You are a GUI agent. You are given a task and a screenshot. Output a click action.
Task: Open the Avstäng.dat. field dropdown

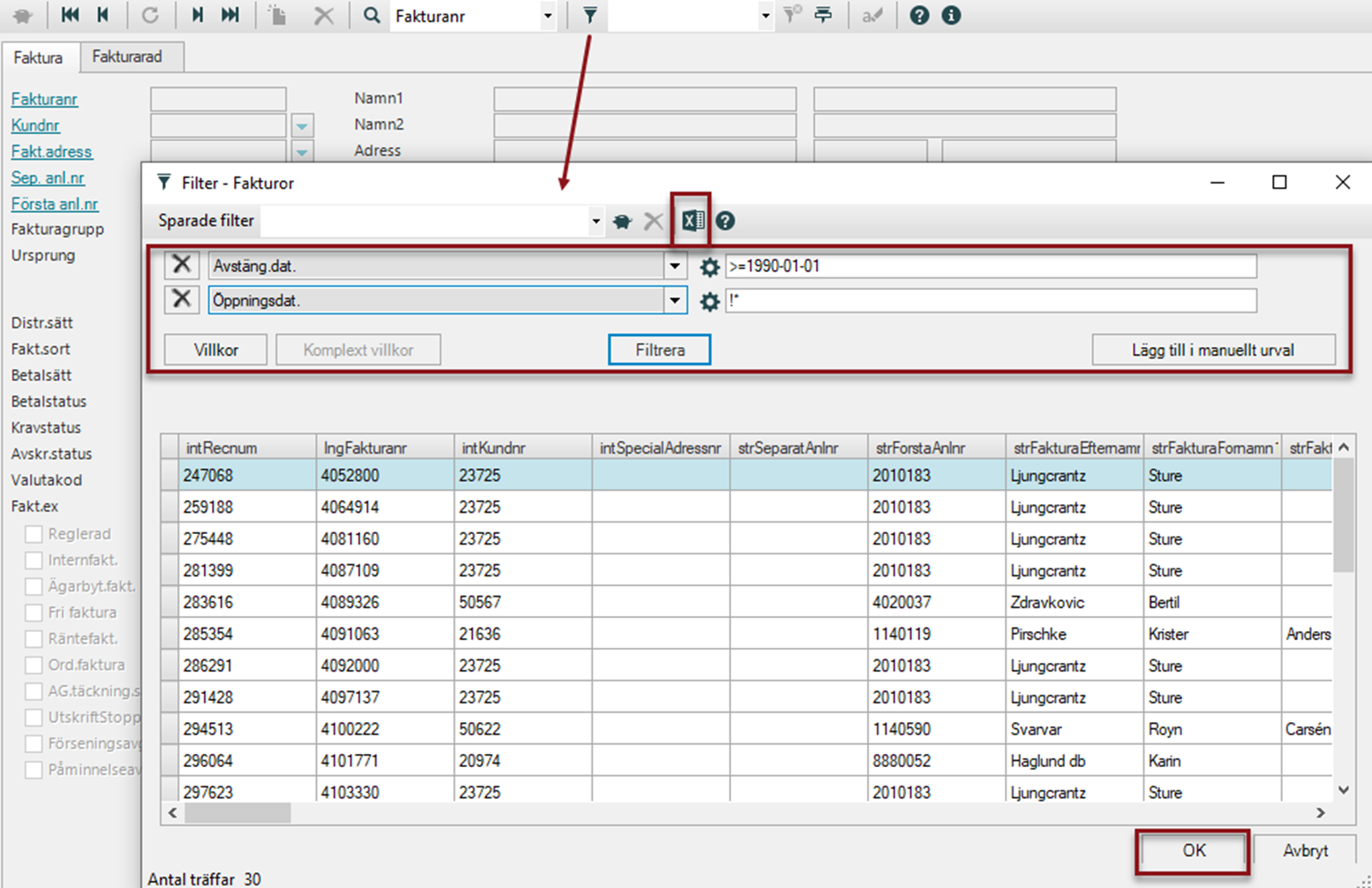(x=675, y=267)
